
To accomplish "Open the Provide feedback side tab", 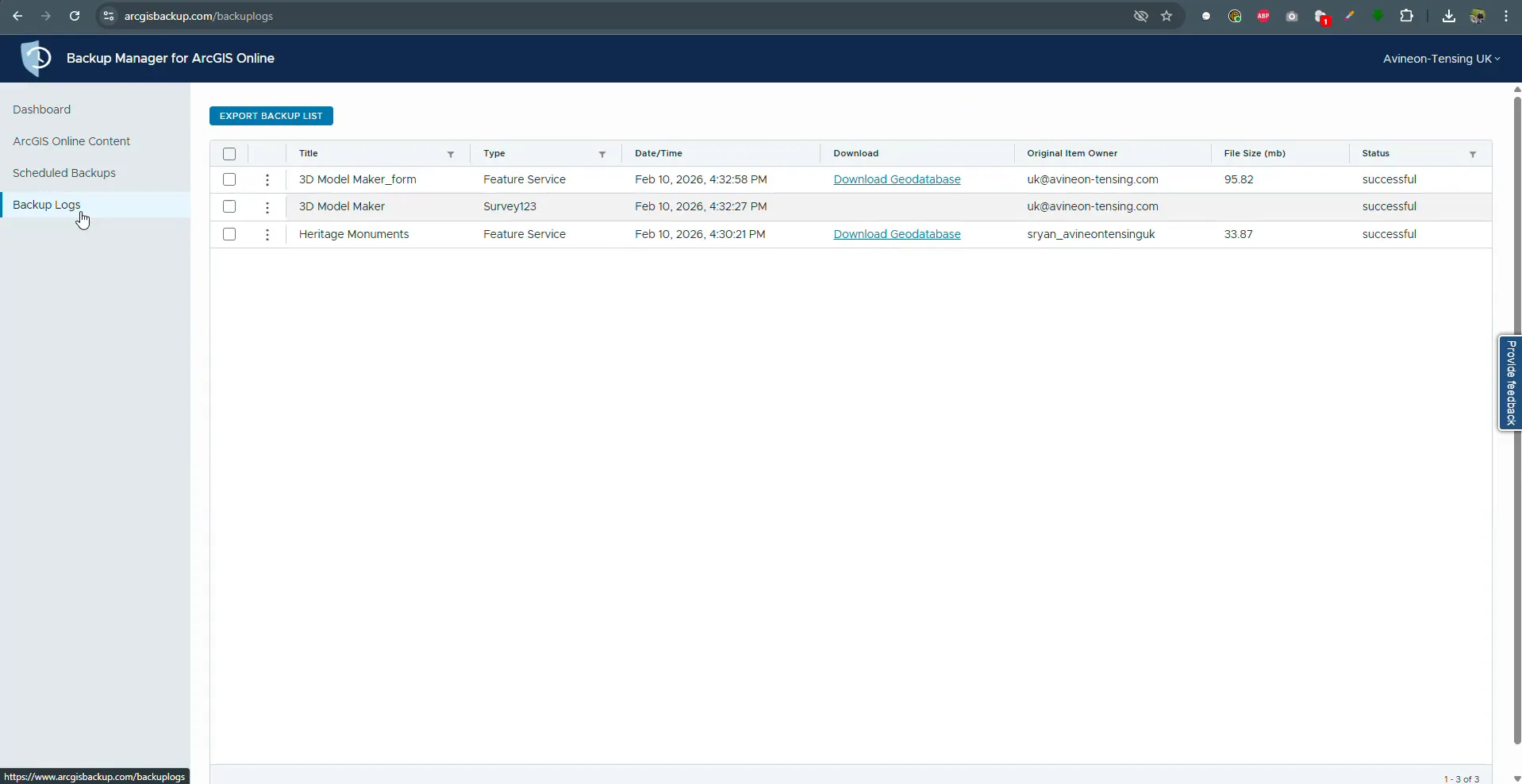I will click(1510, 383).
